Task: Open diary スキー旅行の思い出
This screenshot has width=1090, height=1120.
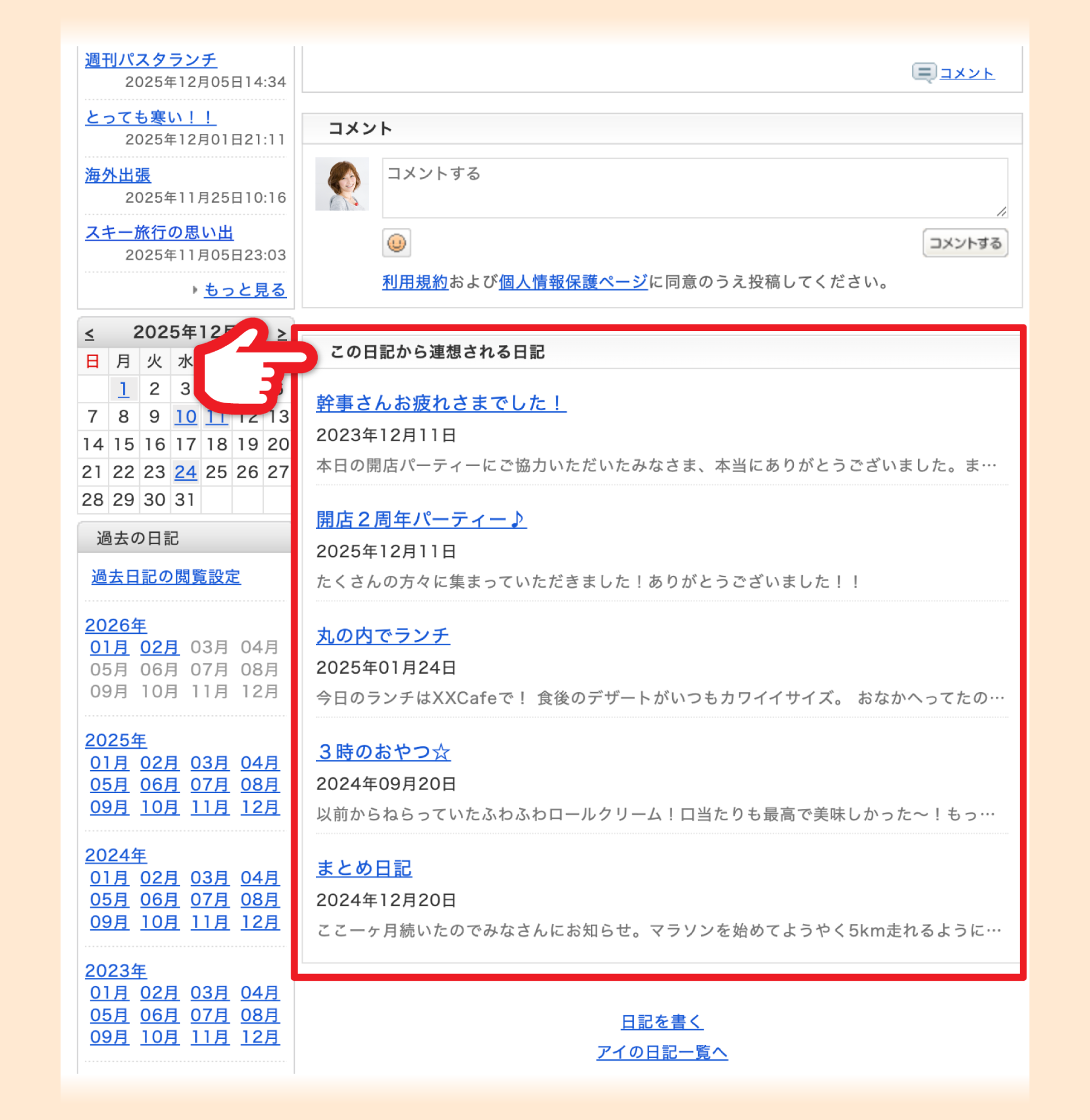Action: 159,232
